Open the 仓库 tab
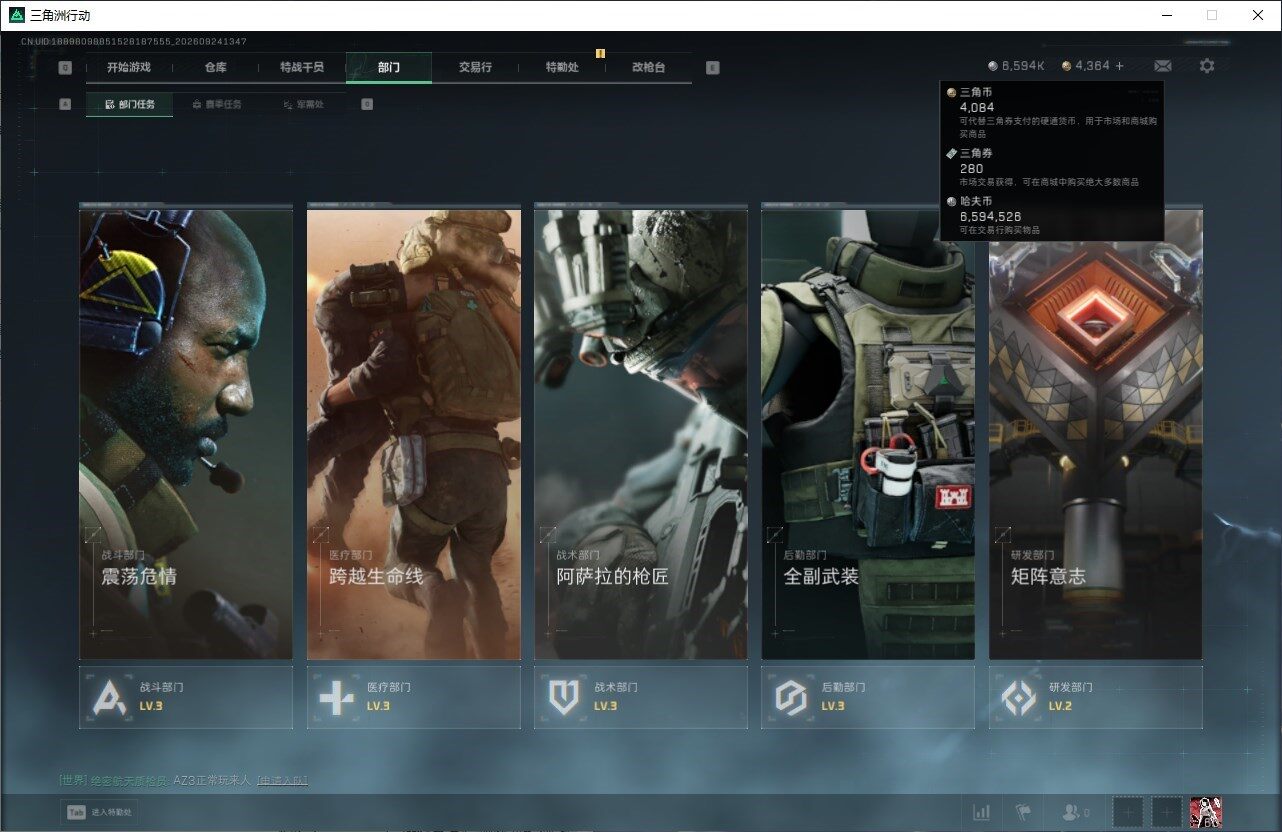Image resolution: width=1282 pixels, height=832 pixels. (215, 68)
